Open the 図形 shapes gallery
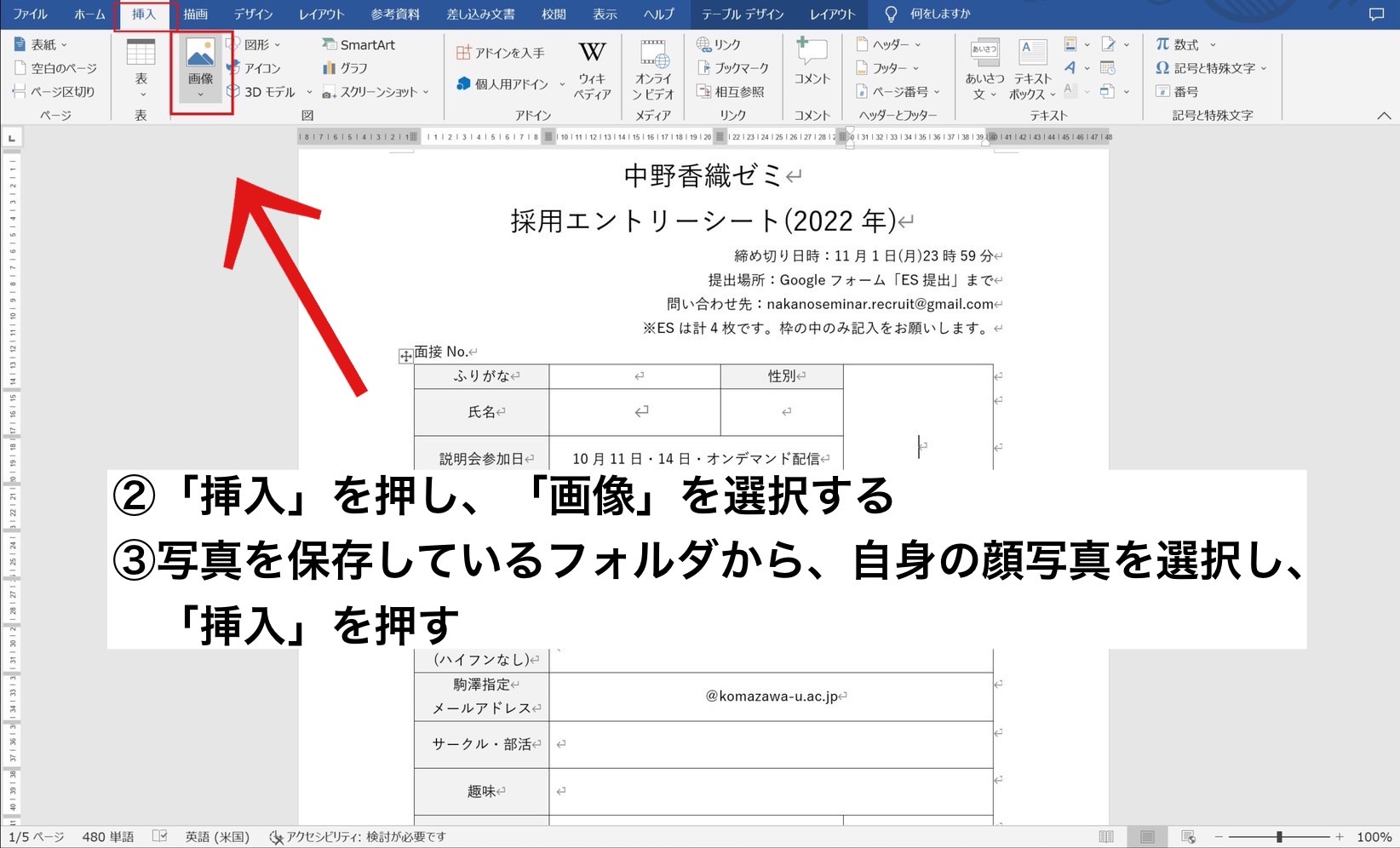This screenshot has height=848, width=1400. [x=254, y=44]
